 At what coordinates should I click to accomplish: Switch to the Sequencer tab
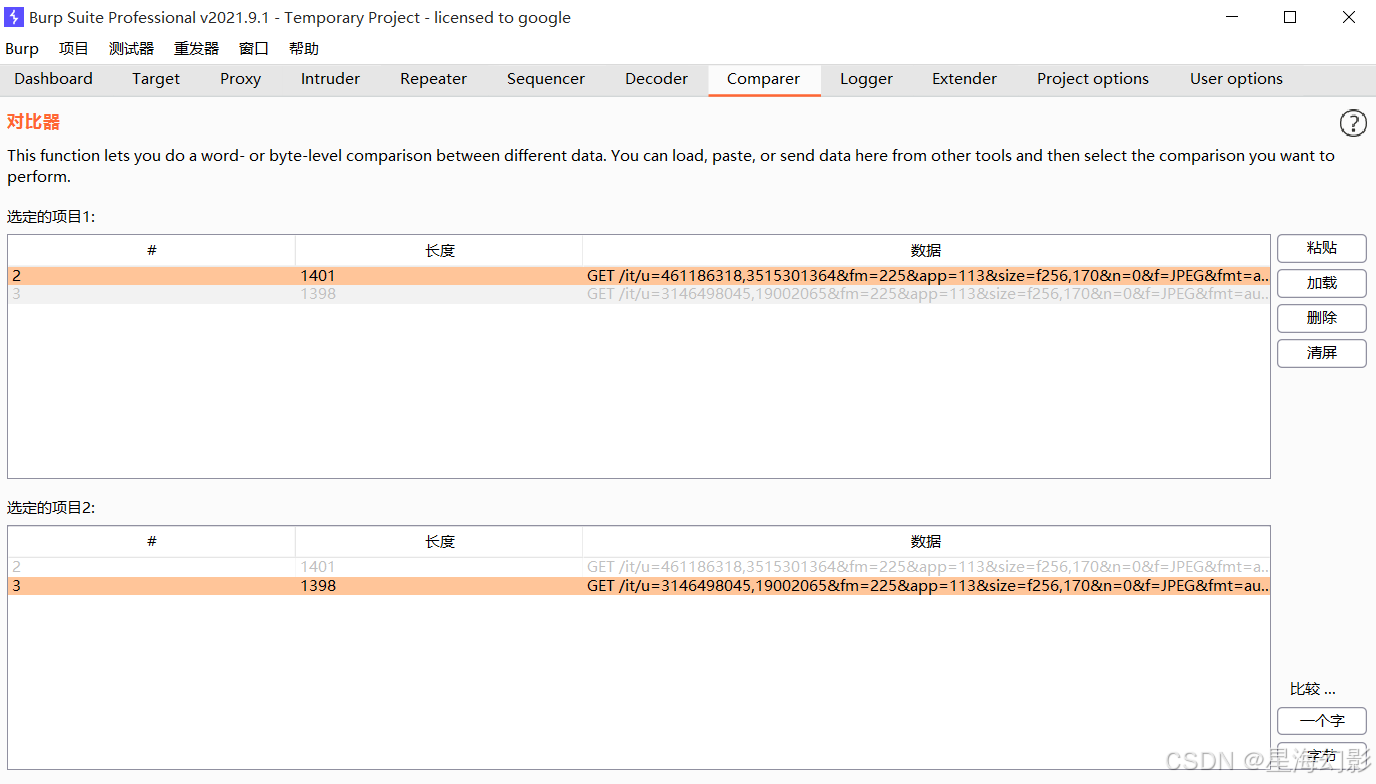click(545, 79)
